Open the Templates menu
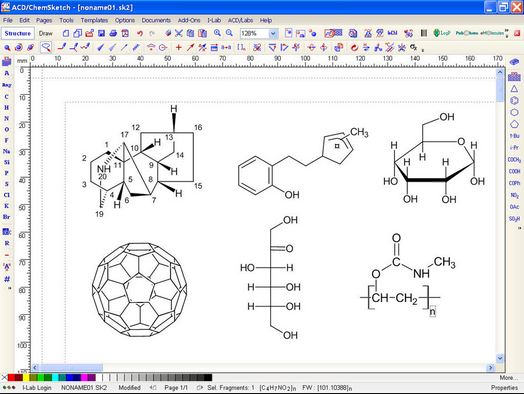This screenshot has width=524, height=394. tap(94, 20)
